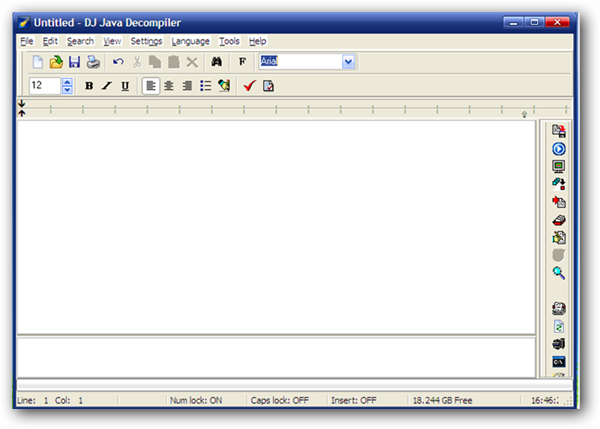Click the font size field showing 12
The height and width of the screenshot is (429, 600).
coord(45,85)
